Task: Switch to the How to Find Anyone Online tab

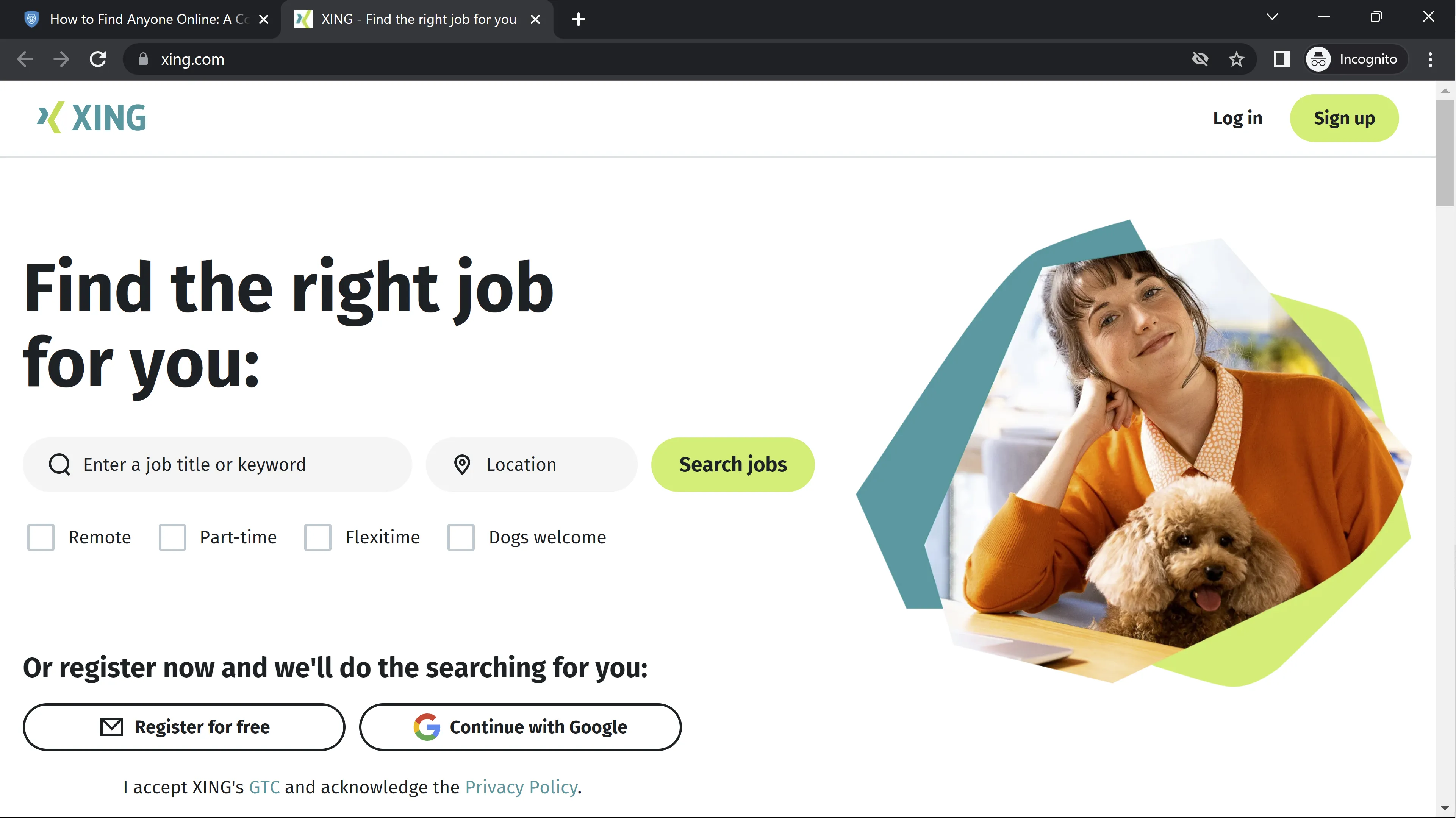Action: point(148,20)
